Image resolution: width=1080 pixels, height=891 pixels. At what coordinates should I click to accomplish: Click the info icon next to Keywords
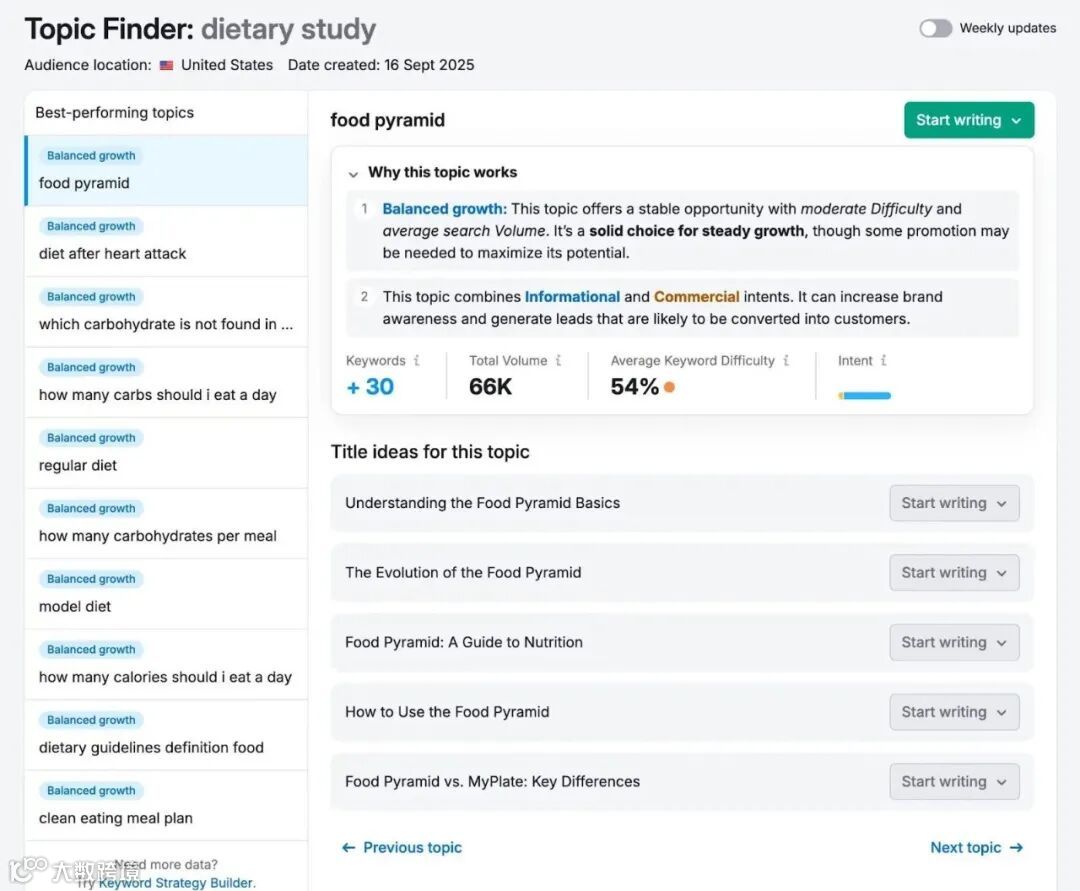pyautogui.click(x=417, y=361)
